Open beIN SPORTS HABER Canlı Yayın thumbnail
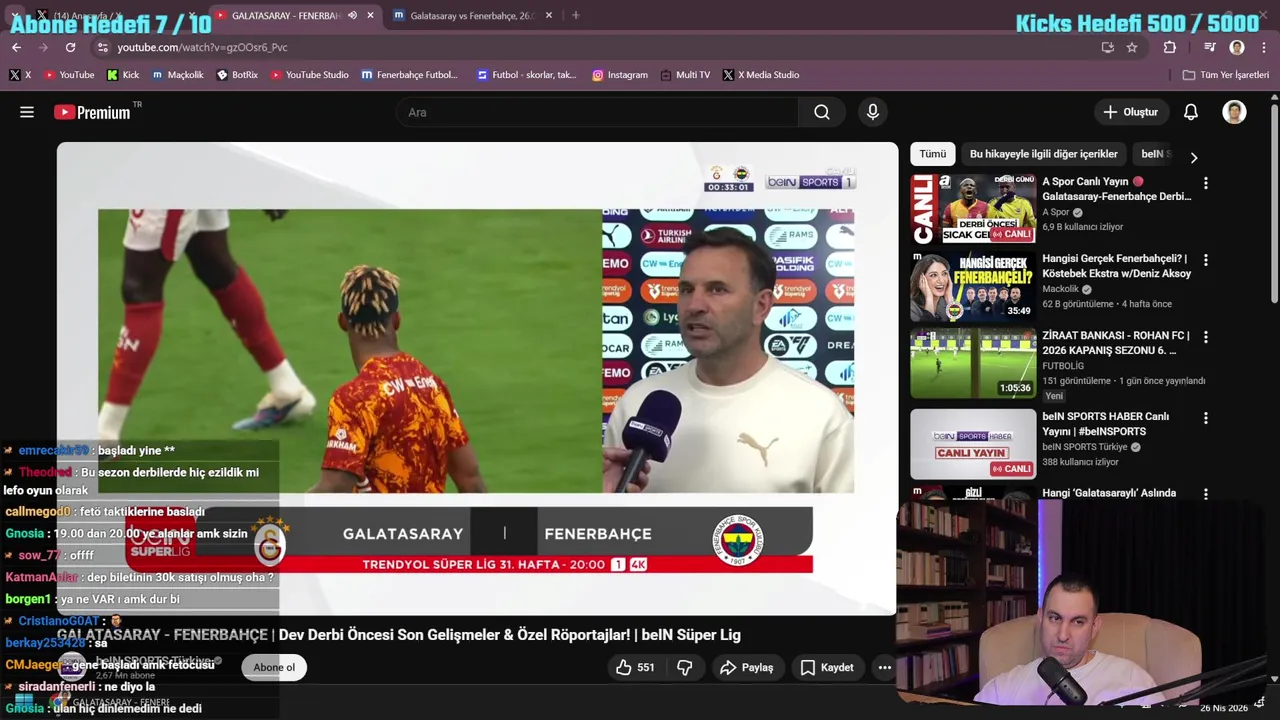This screenshot has height=720, width=1280. click(x=973, y=444)
